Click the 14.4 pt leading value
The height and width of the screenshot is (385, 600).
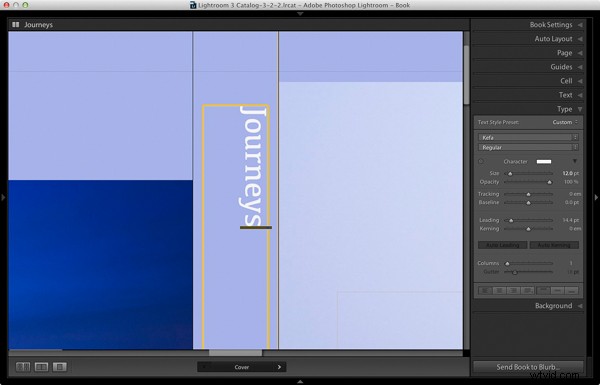tap(571, 220)
